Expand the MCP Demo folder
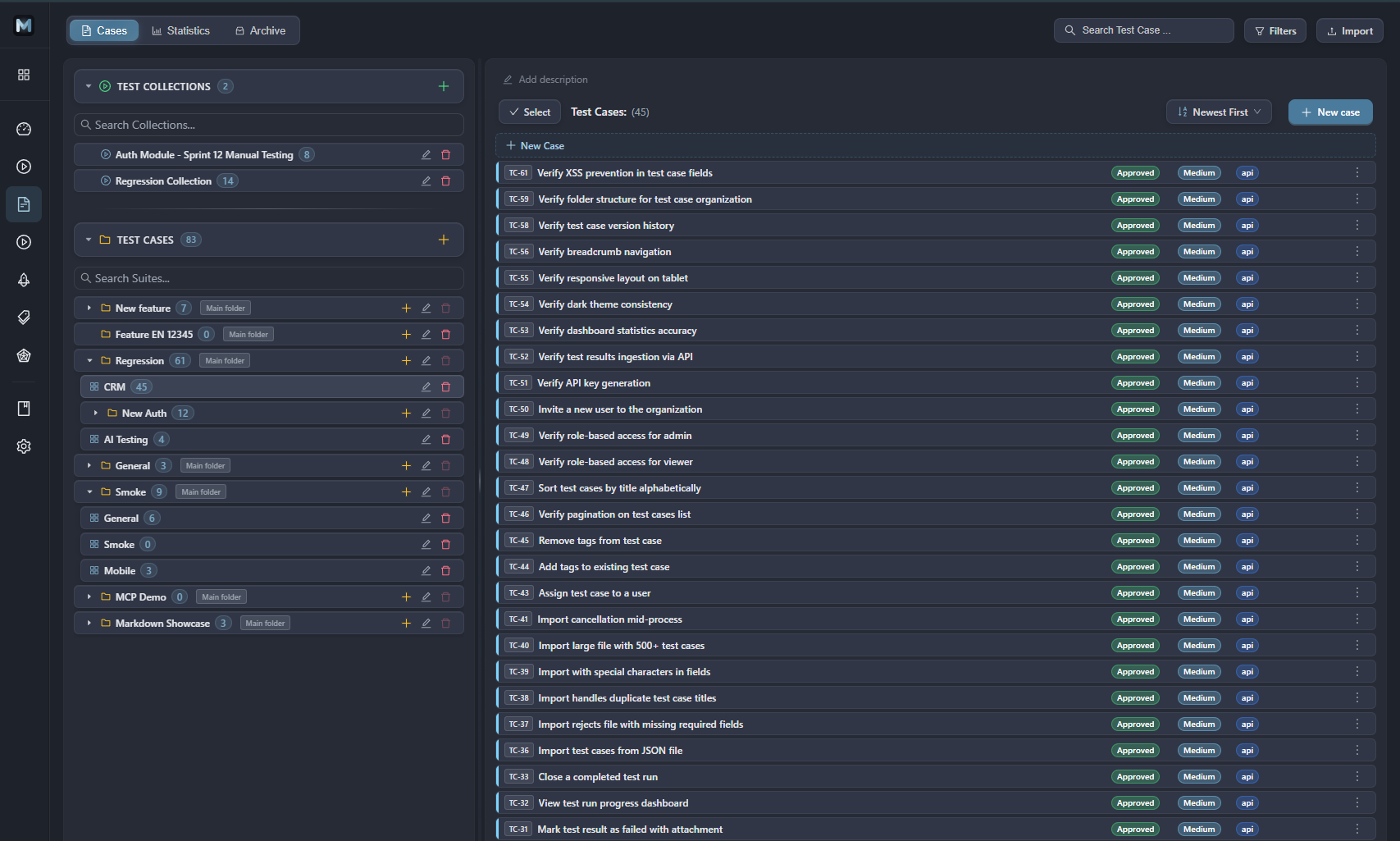The height and width of the screenshot is (841, 1400). [89, 597]
